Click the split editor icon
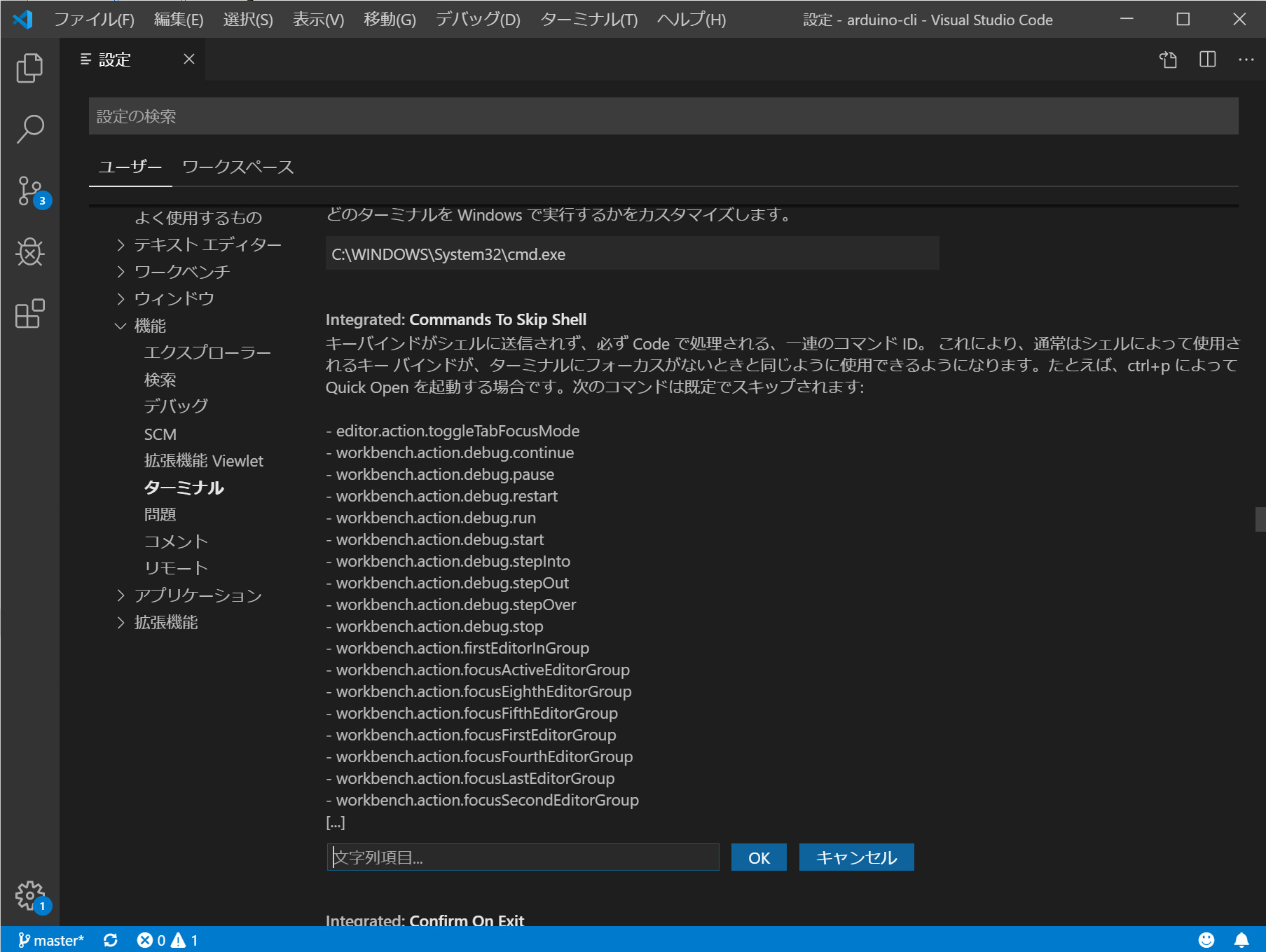Image resolution: width=1266 pixels, height=952 pixels. [1206, 60]
